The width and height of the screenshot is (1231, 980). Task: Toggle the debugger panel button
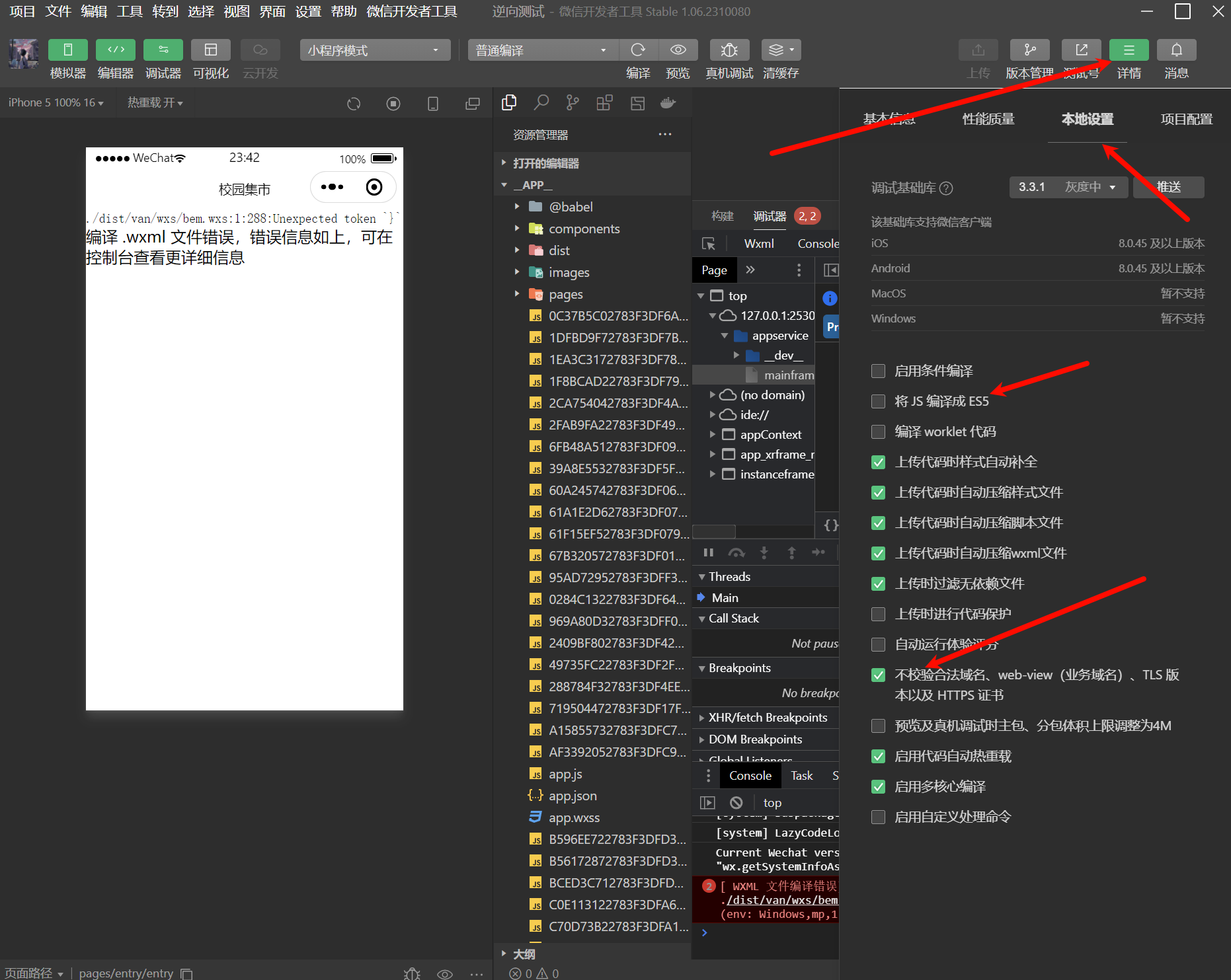pos(163,50)
